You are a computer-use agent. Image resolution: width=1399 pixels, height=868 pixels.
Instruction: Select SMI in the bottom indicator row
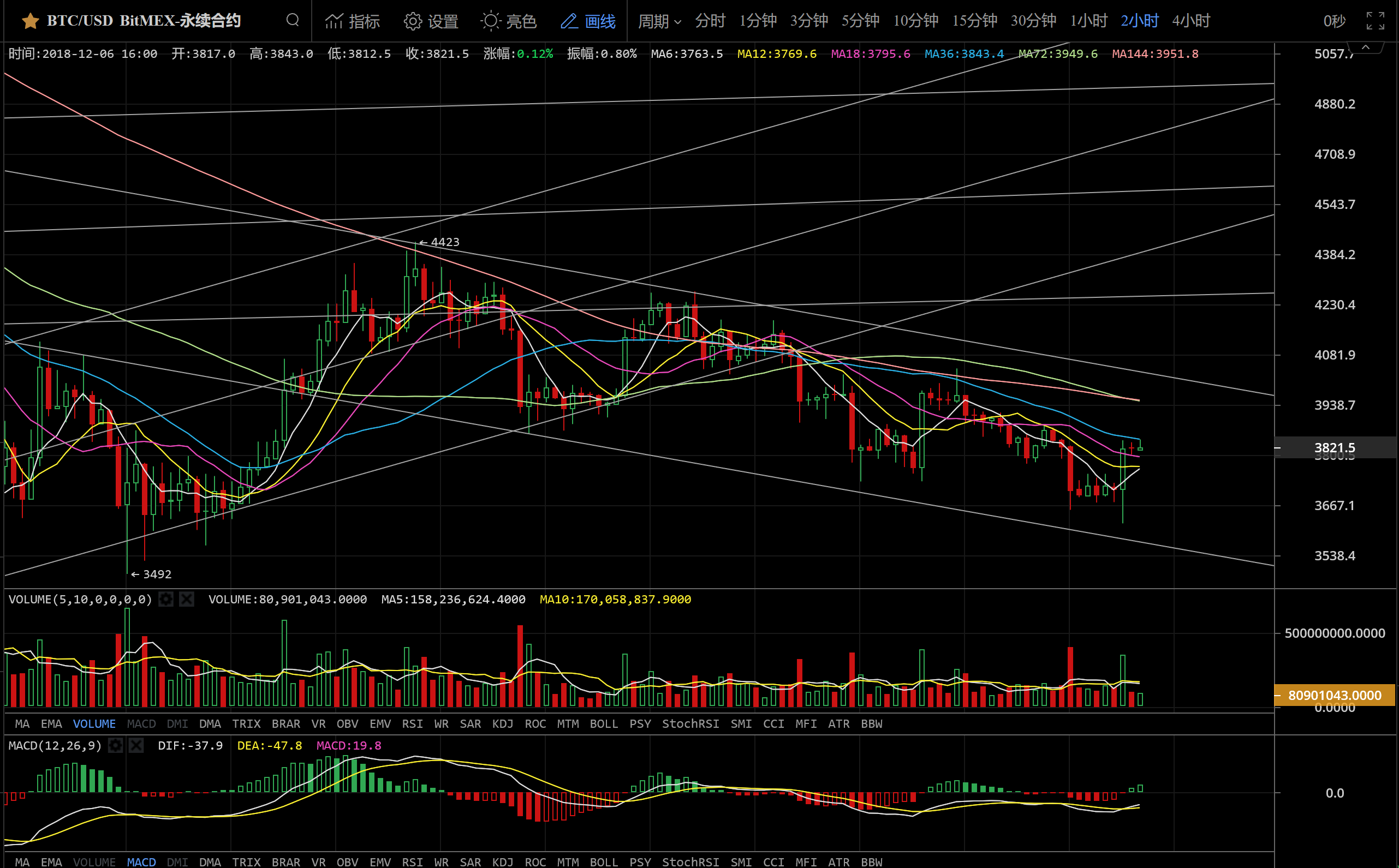click(741, 861)
